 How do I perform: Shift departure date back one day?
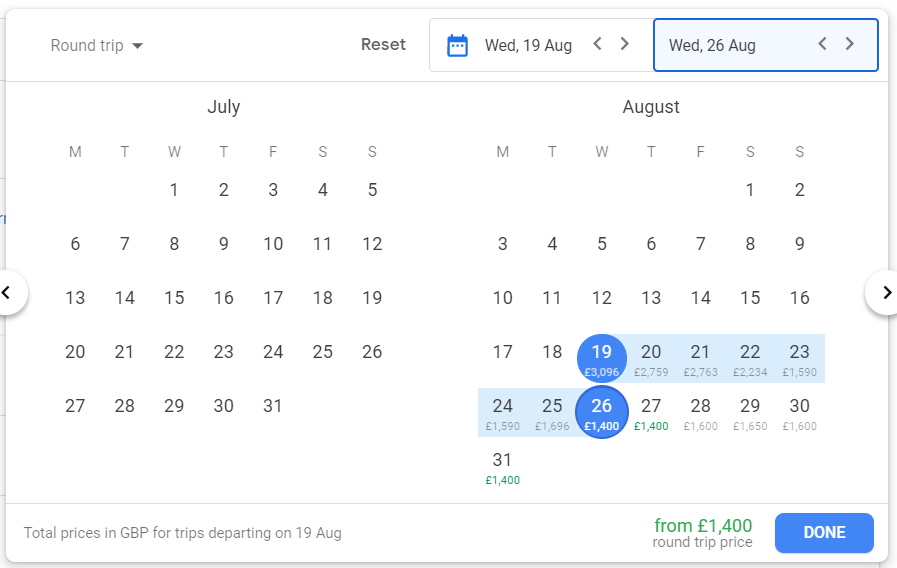(597, 44)
